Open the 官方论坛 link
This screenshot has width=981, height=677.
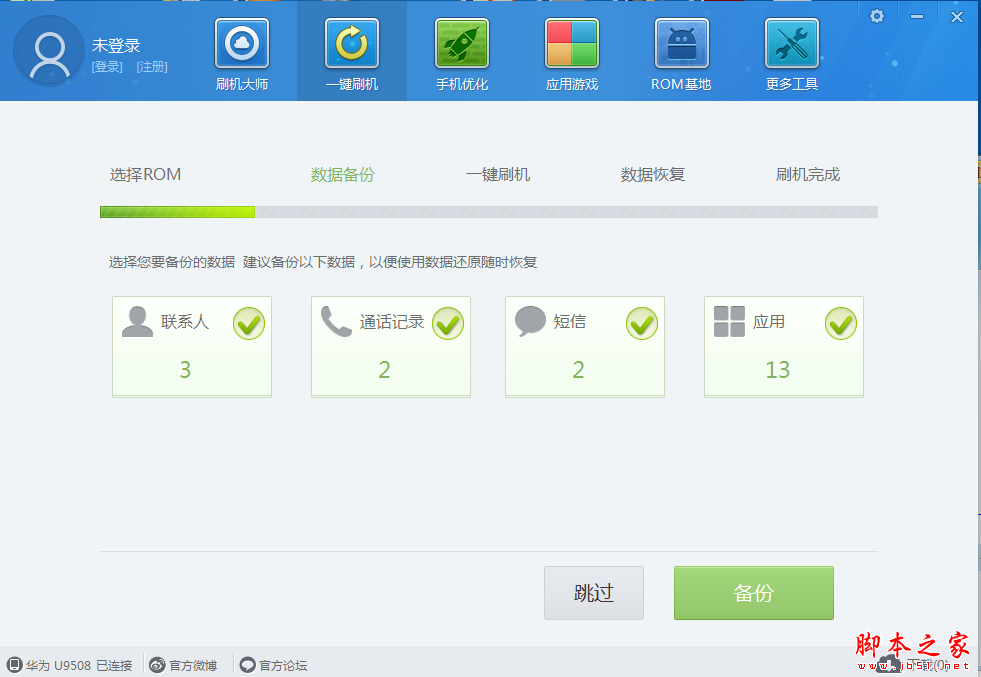[283, 665]
